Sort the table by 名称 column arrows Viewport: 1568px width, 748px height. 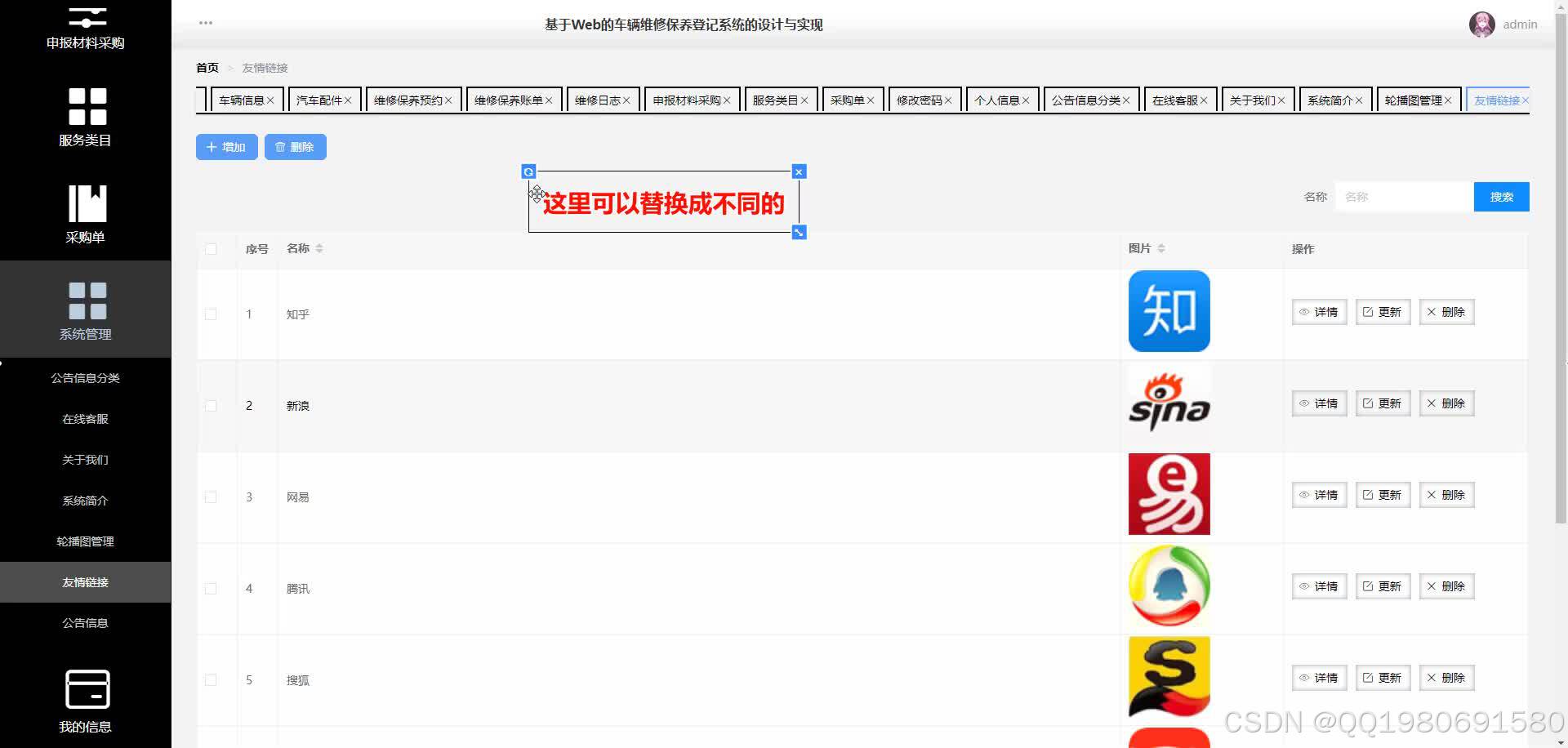click(319, 248)
